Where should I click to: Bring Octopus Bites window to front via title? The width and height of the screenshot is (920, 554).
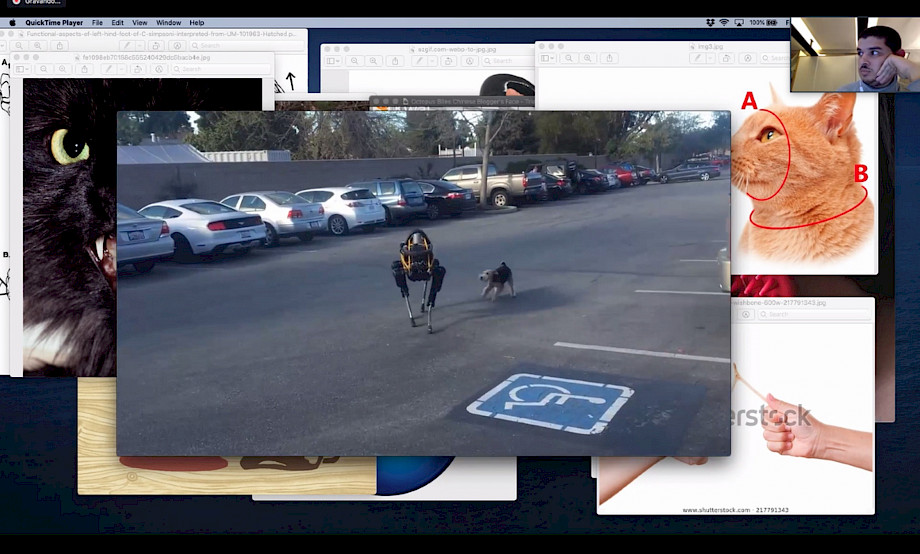[x=470, y=102]
